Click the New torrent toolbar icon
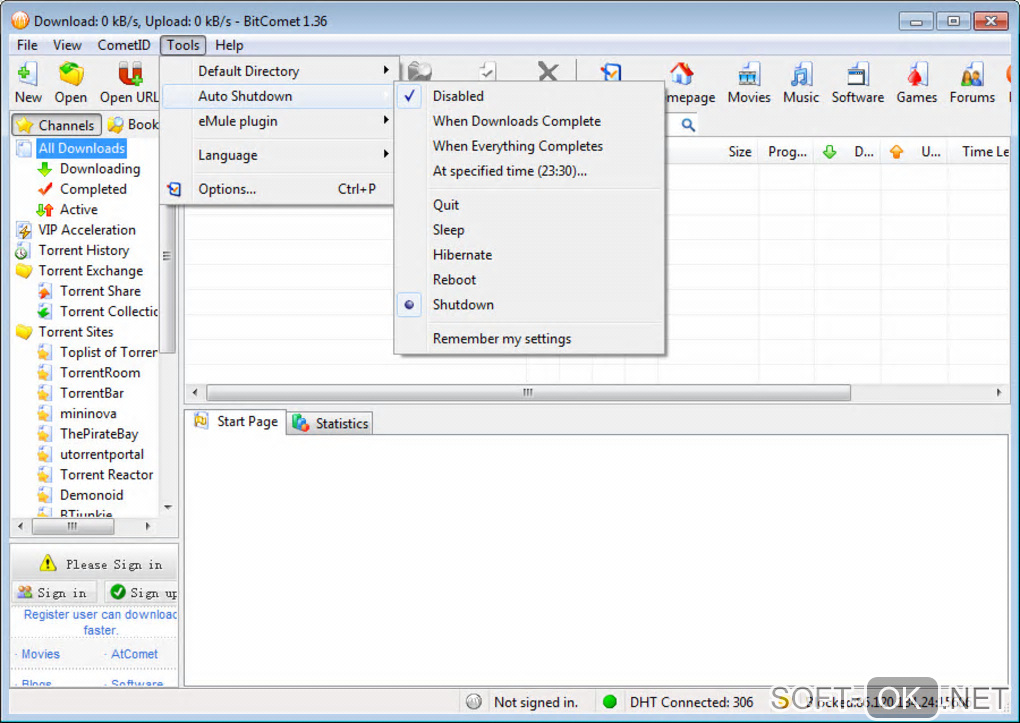Viewport: 1020px width, 723px height. [27, 74]
